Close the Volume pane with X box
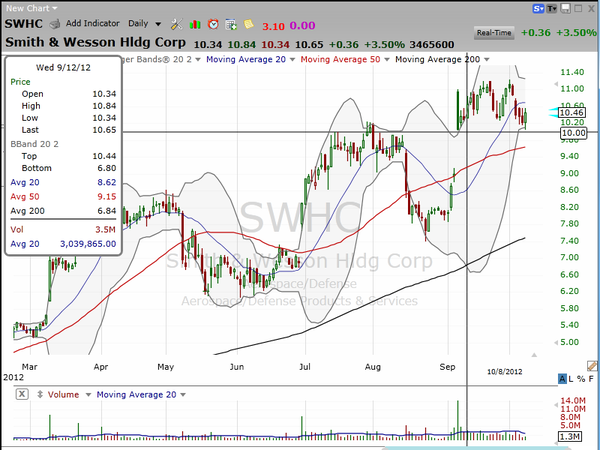The image size is (600, 450). click(x=22, y=395)
